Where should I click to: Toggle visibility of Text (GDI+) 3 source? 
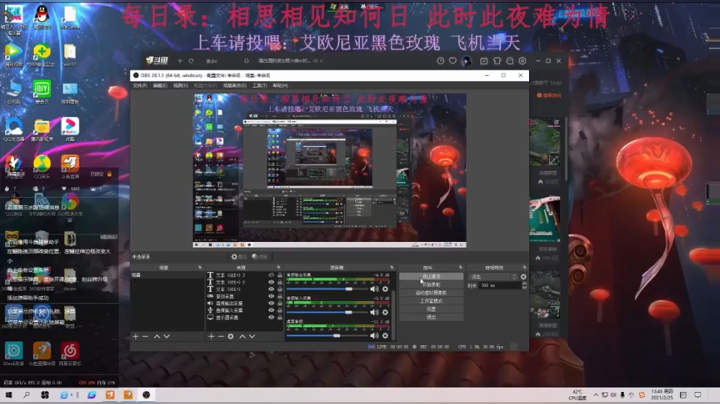(x=271, y=275)
